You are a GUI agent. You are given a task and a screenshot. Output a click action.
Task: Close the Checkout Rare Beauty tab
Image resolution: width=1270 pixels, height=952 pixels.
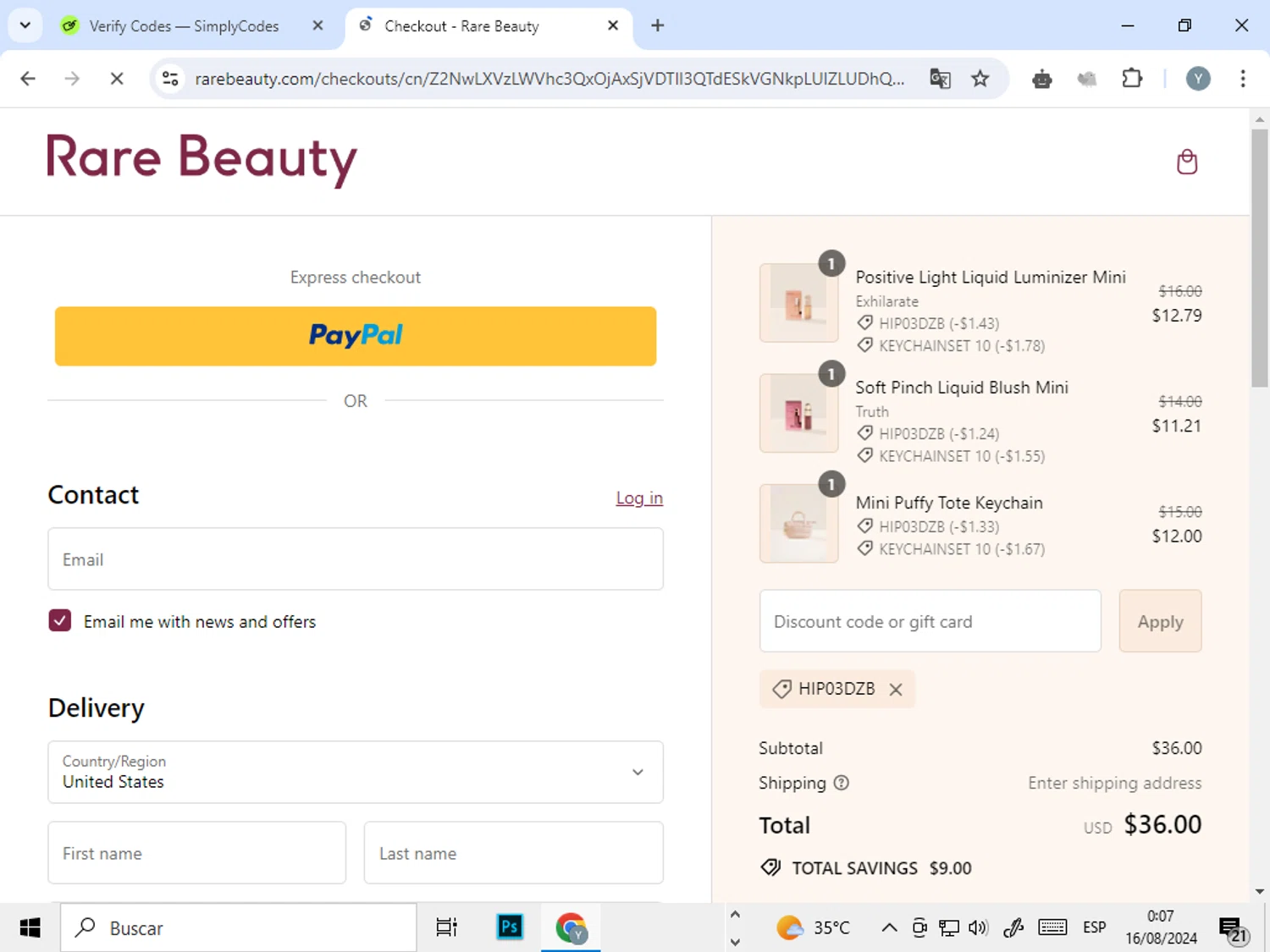(613, 25)
